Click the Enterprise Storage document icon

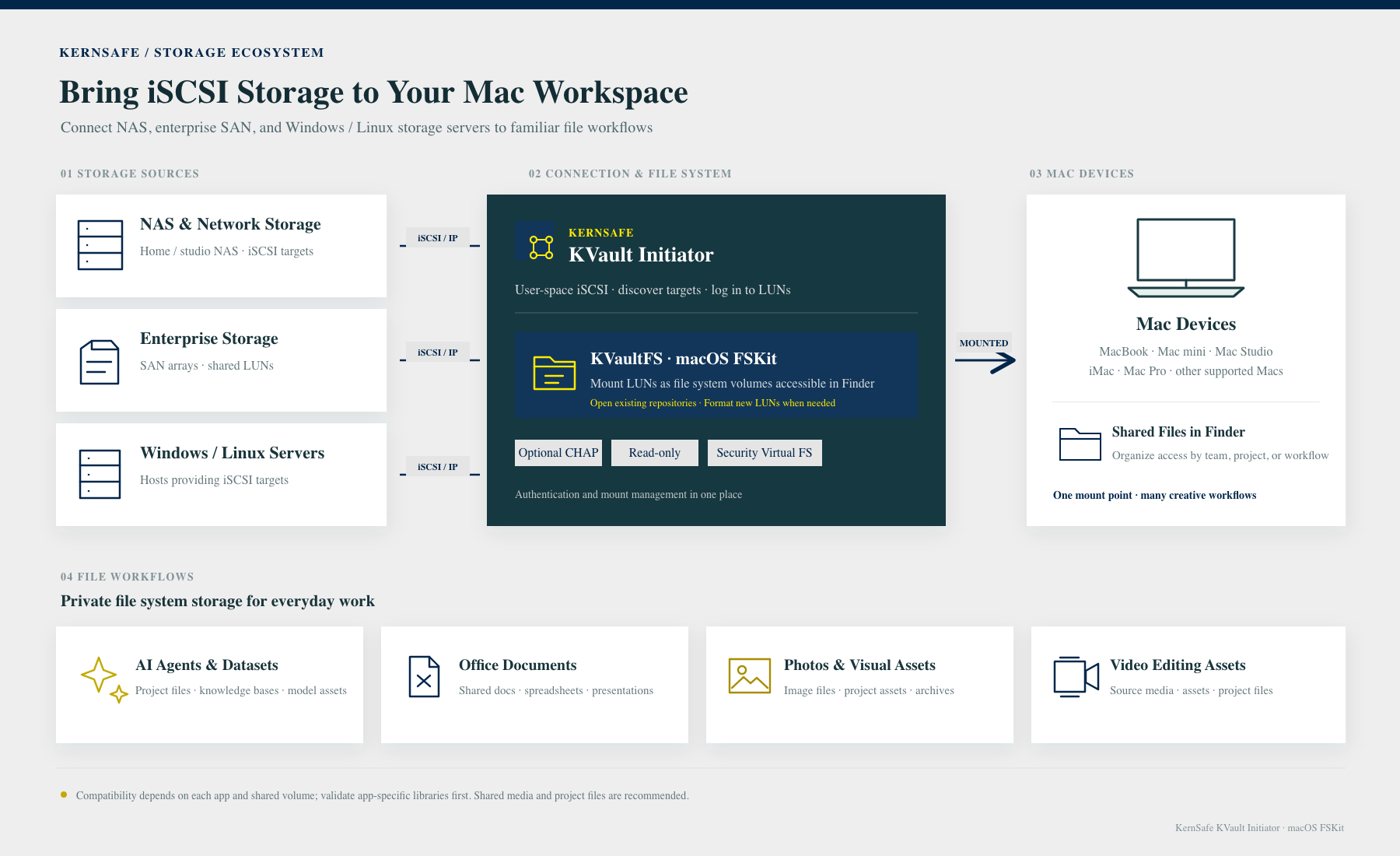100,362
